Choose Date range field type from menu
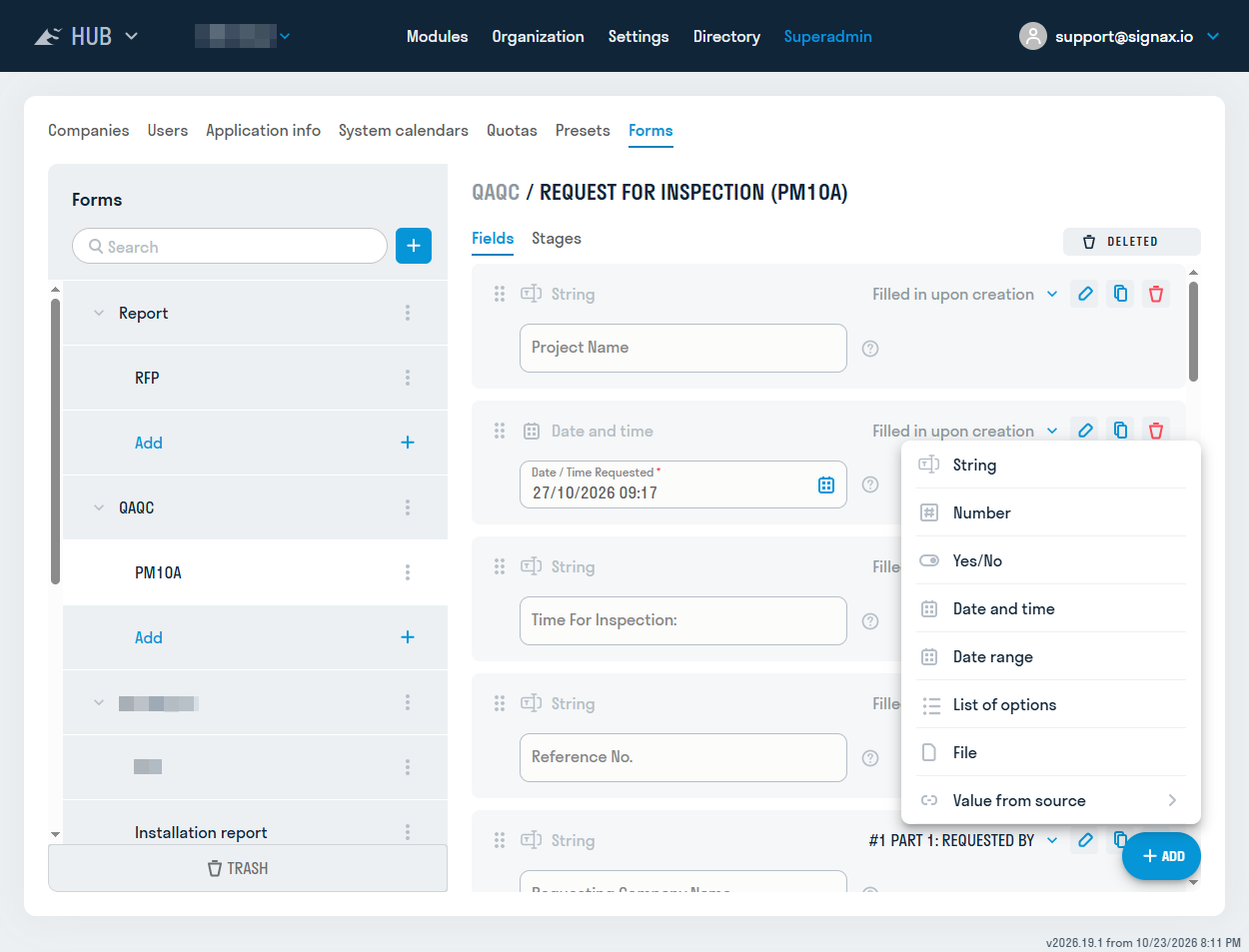1249x952 pixels. tap(1051, 656)
